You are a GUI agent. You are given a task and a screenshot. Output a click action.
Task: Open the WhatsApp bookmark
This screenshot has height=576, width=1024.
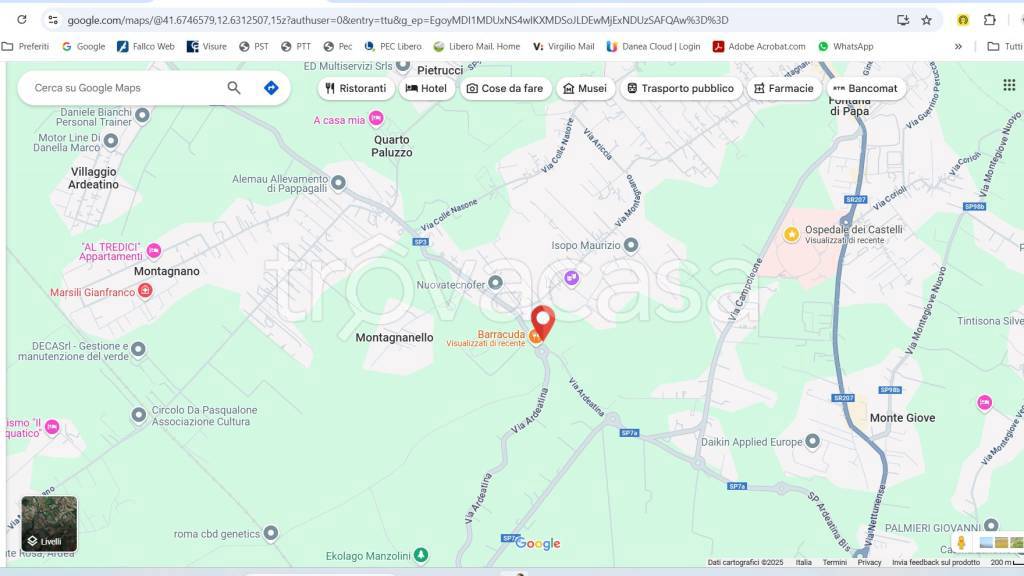(x=845, y=46)
